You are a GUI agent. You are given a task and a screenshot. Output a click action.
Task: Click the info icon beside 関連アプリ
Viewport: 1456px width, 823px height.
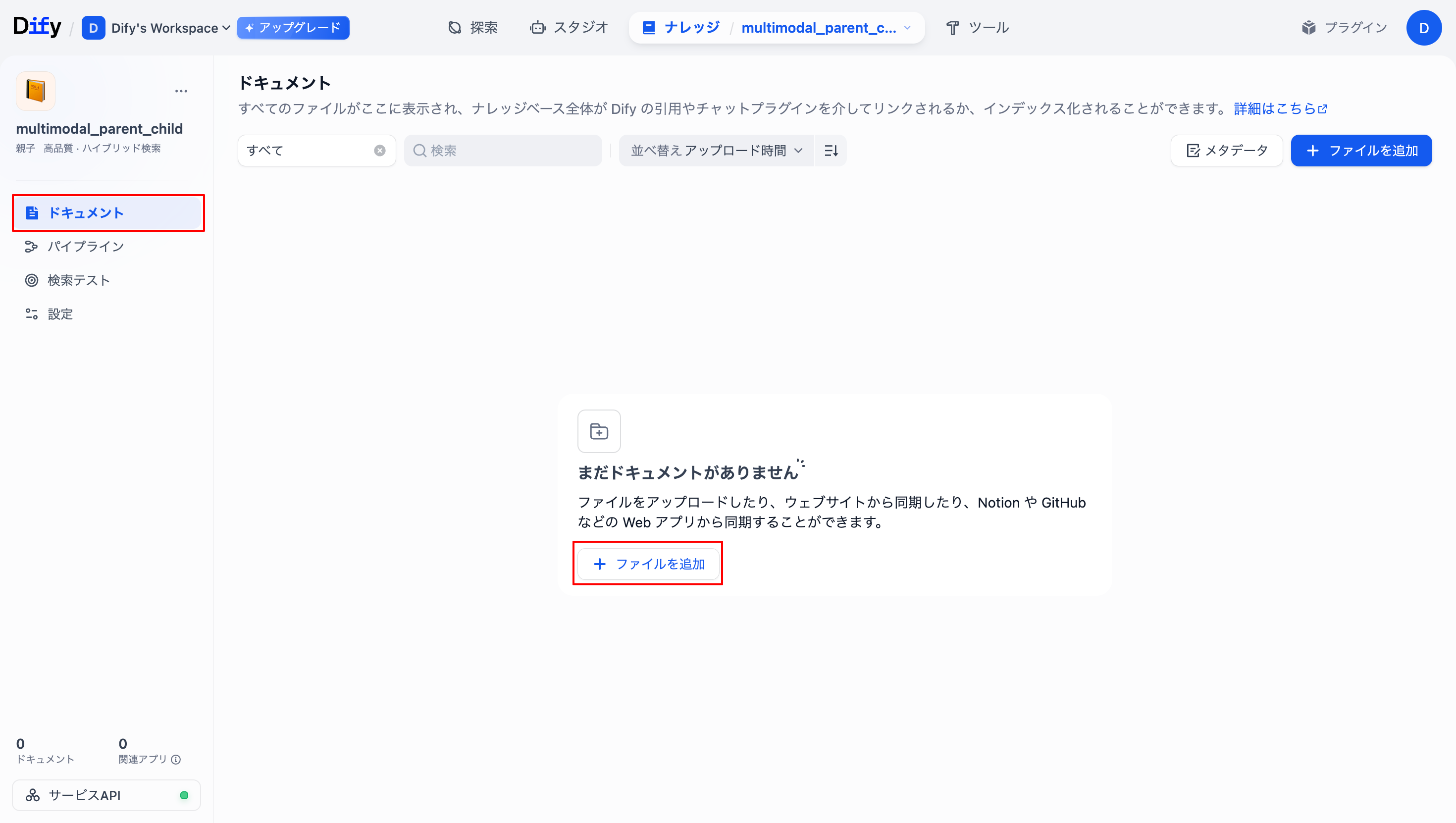(x=176, y=759)
